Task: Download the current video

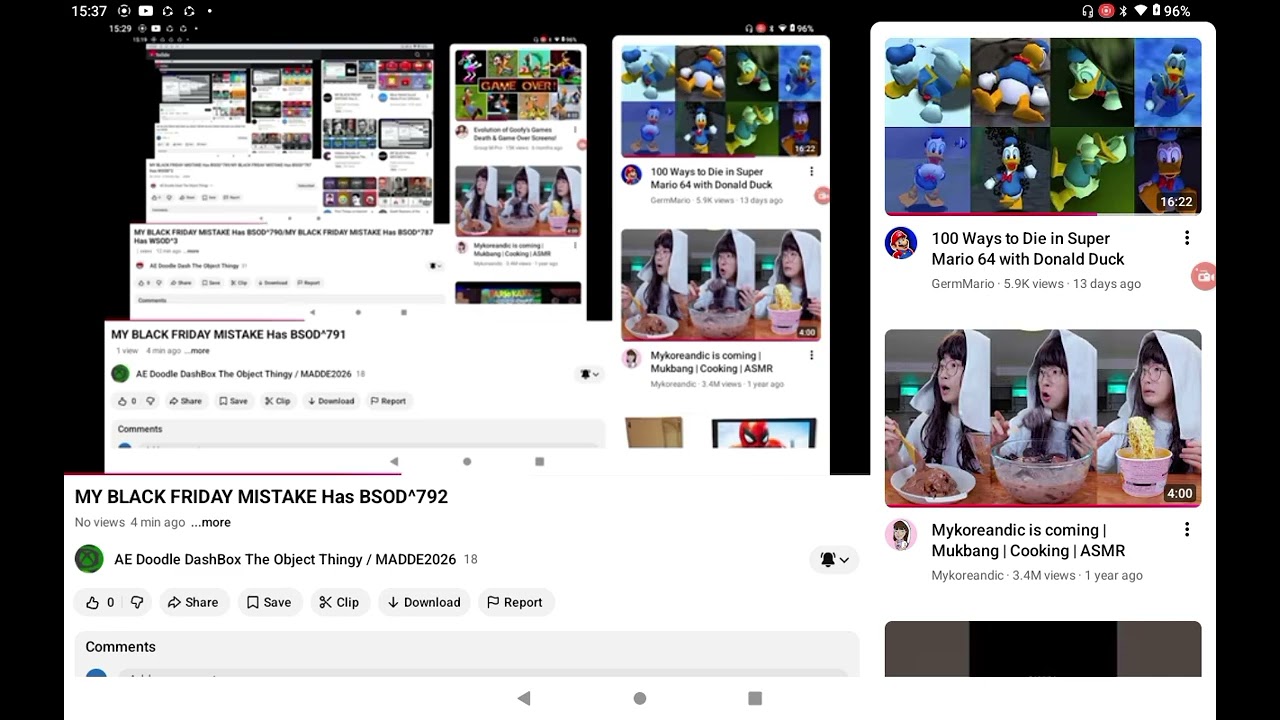Action: (424, 602)
